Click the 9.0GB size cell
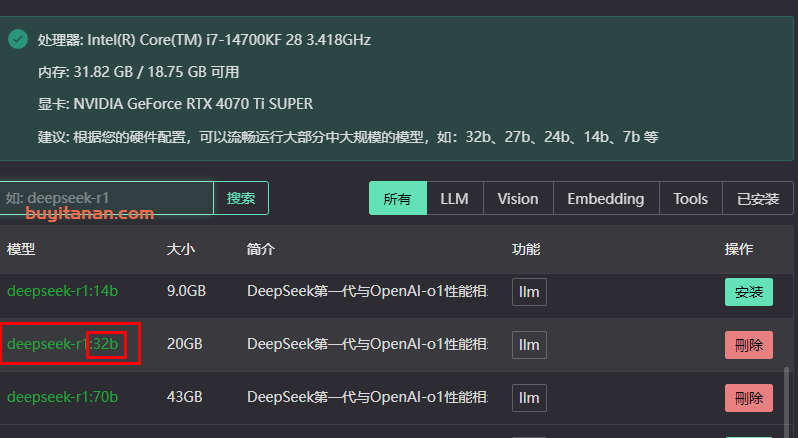 186,291
